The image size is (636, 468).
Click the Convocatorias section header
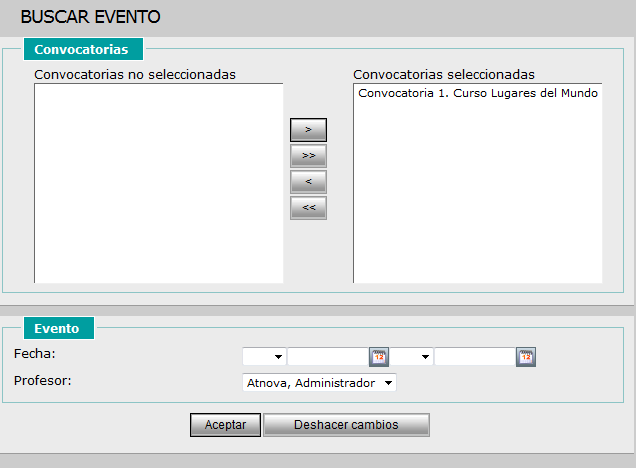83,49
